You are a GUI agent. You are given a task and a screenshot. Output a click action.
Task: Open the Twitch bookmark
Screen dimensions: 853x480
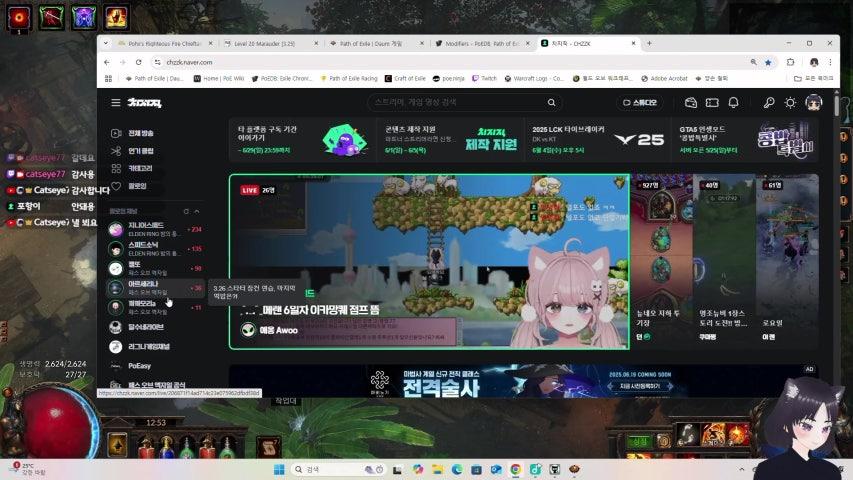tap(485, 78)
